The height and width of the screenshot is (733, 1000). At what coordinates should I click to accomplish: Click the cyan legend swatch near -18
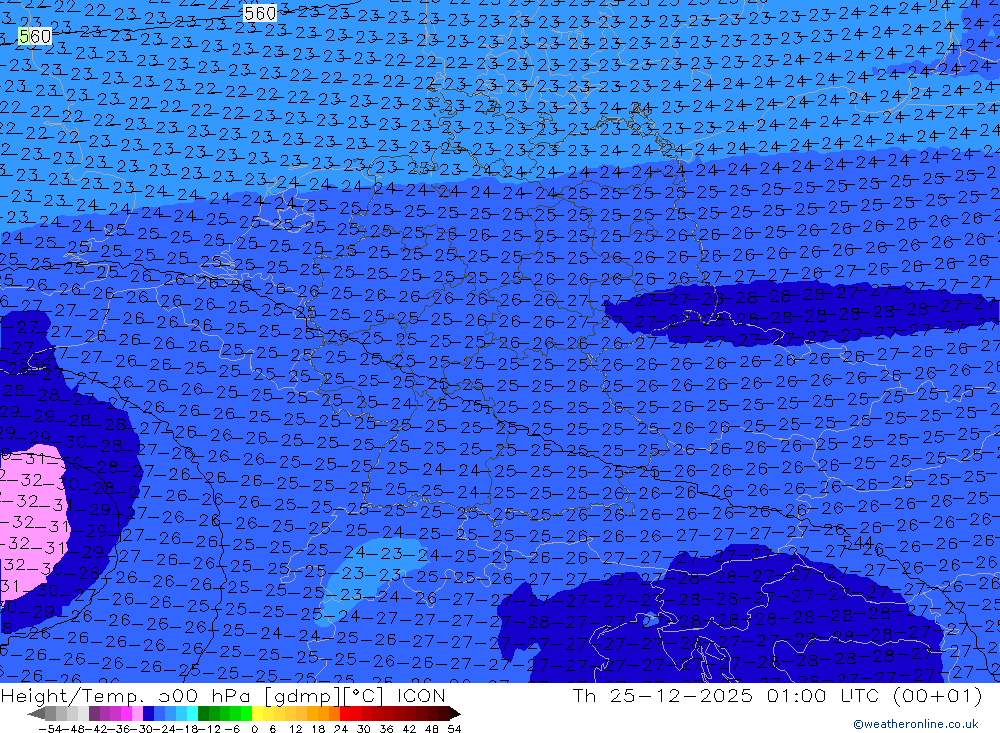point(192,713)
